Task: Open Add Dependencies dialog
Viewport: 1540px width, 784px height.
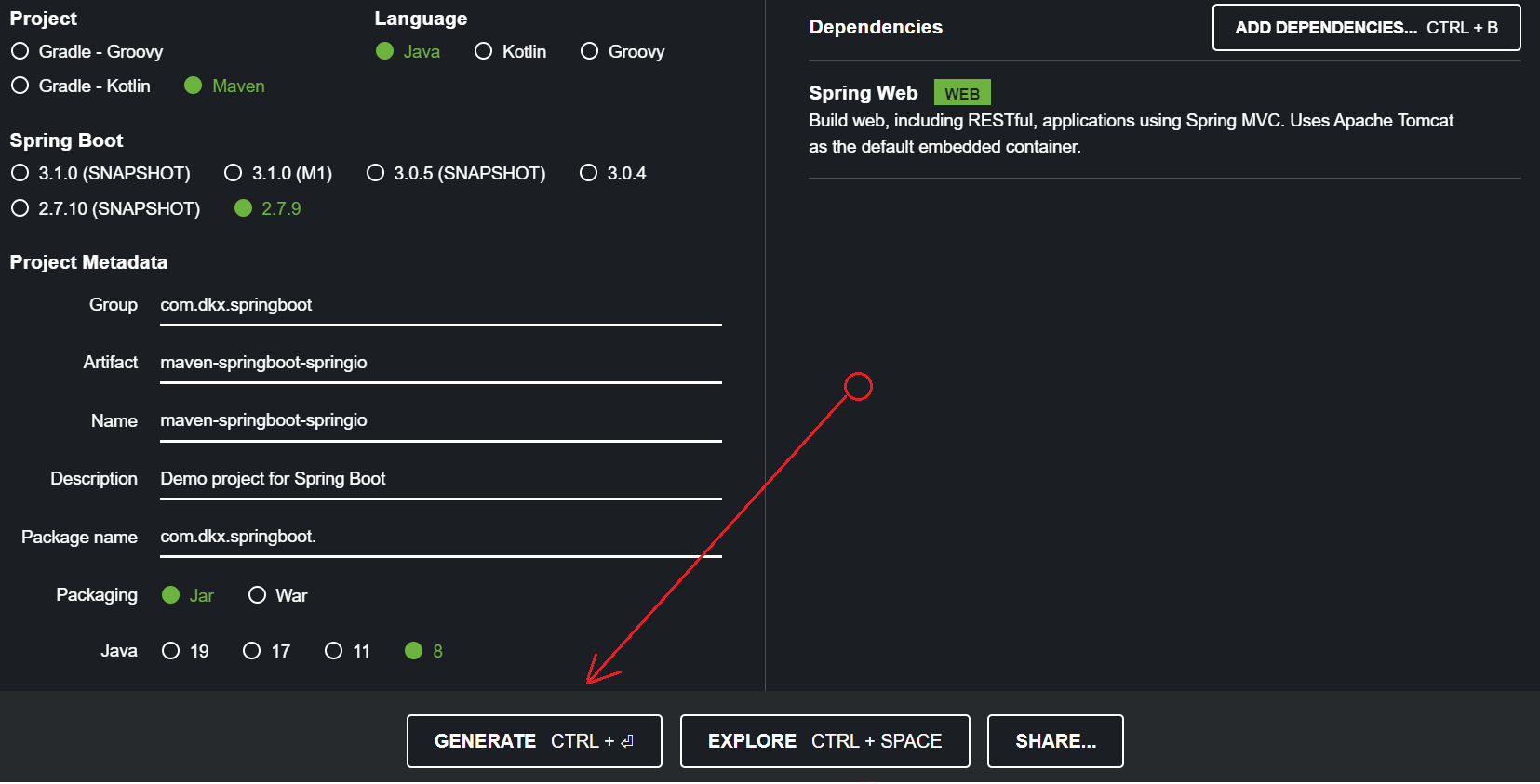Action: coord(1366,27)
